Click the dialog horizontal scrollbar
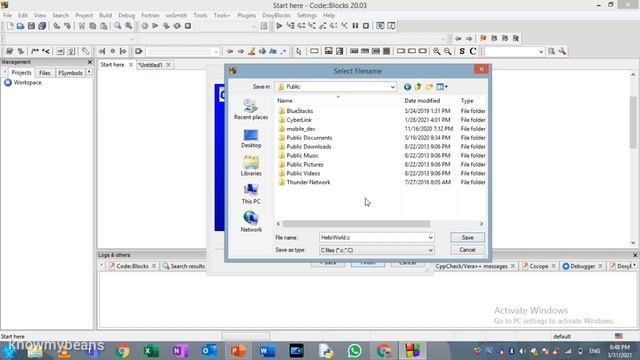 click(356, 224)
